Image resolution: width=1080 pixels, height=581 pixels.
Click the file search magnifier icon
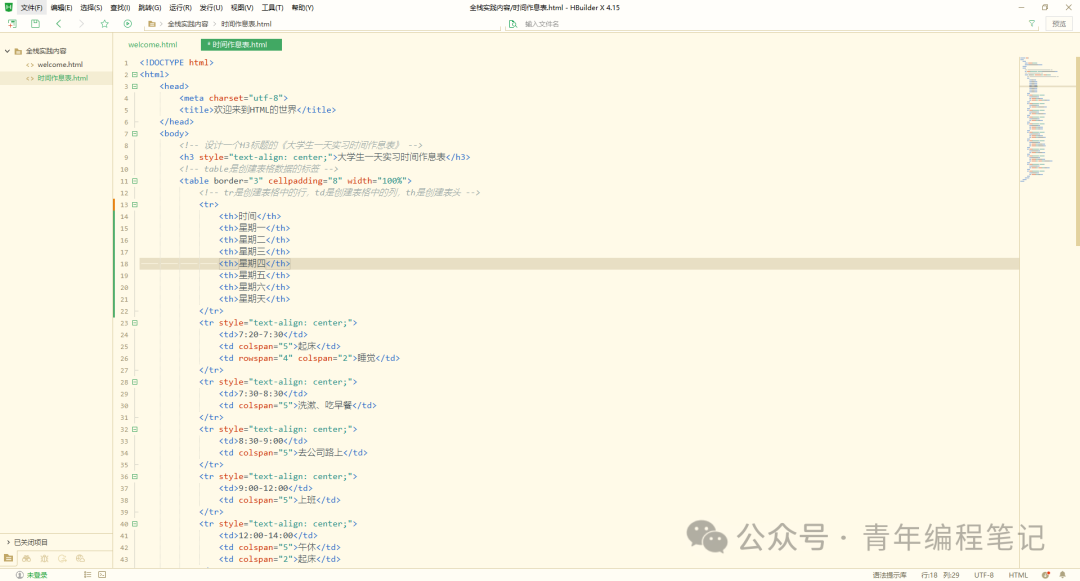pos(512,23)
